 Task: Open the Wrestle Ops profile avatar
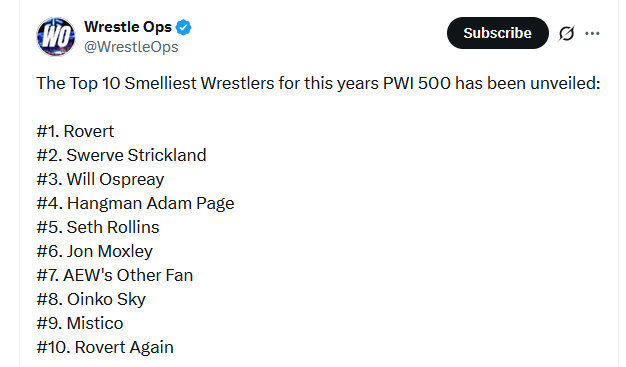[56, 37]
